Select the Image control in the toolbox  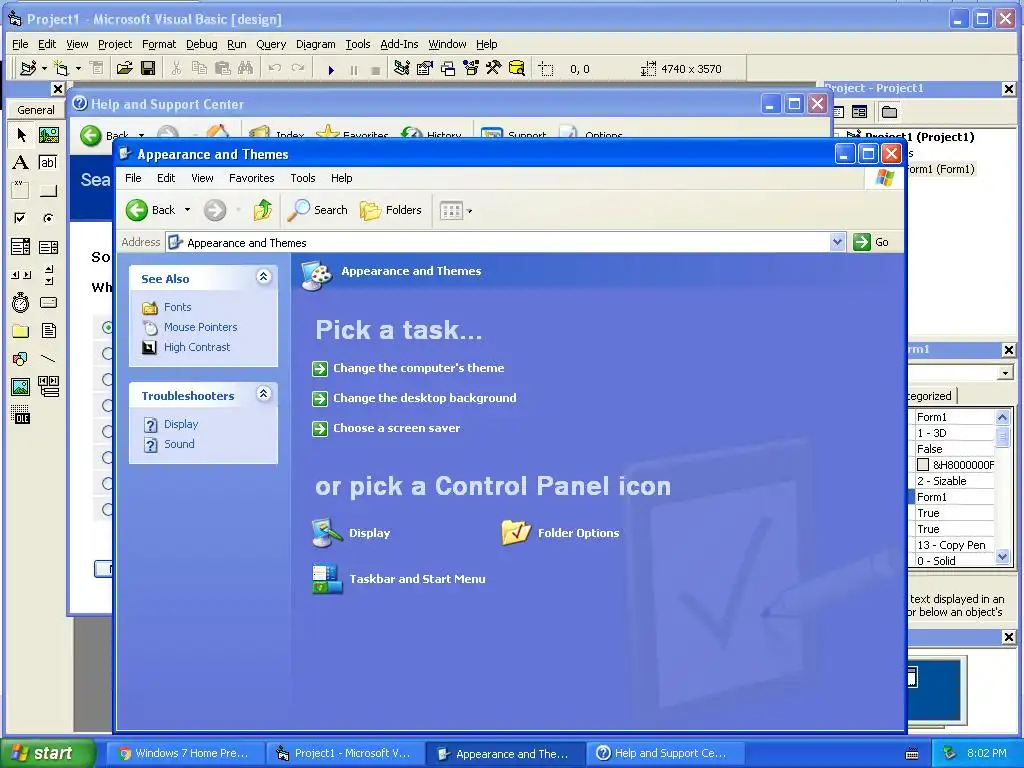point(21,387)
